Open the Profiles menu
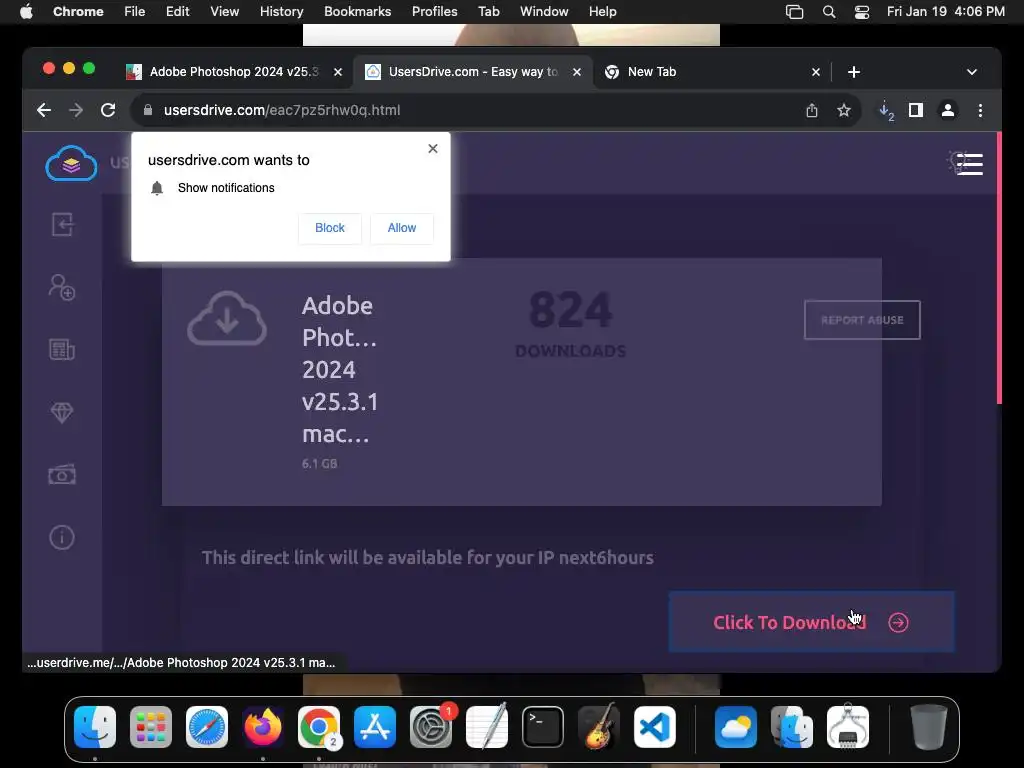This screenshot has width=1024, height=768. pos(434,12)
